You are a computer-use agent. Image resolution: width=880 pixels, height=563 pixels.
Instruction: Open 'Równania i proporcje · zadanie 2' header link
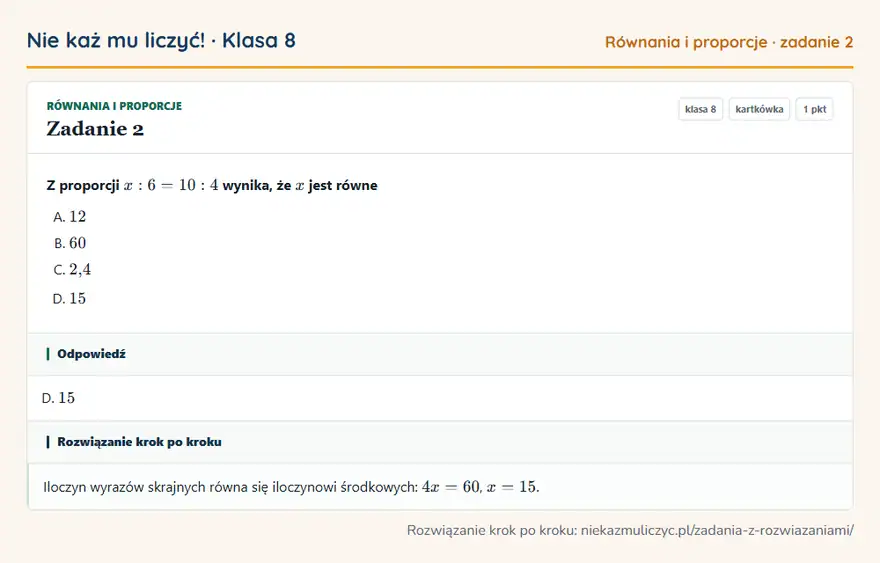pyautogui.click(x=728, y=42)
